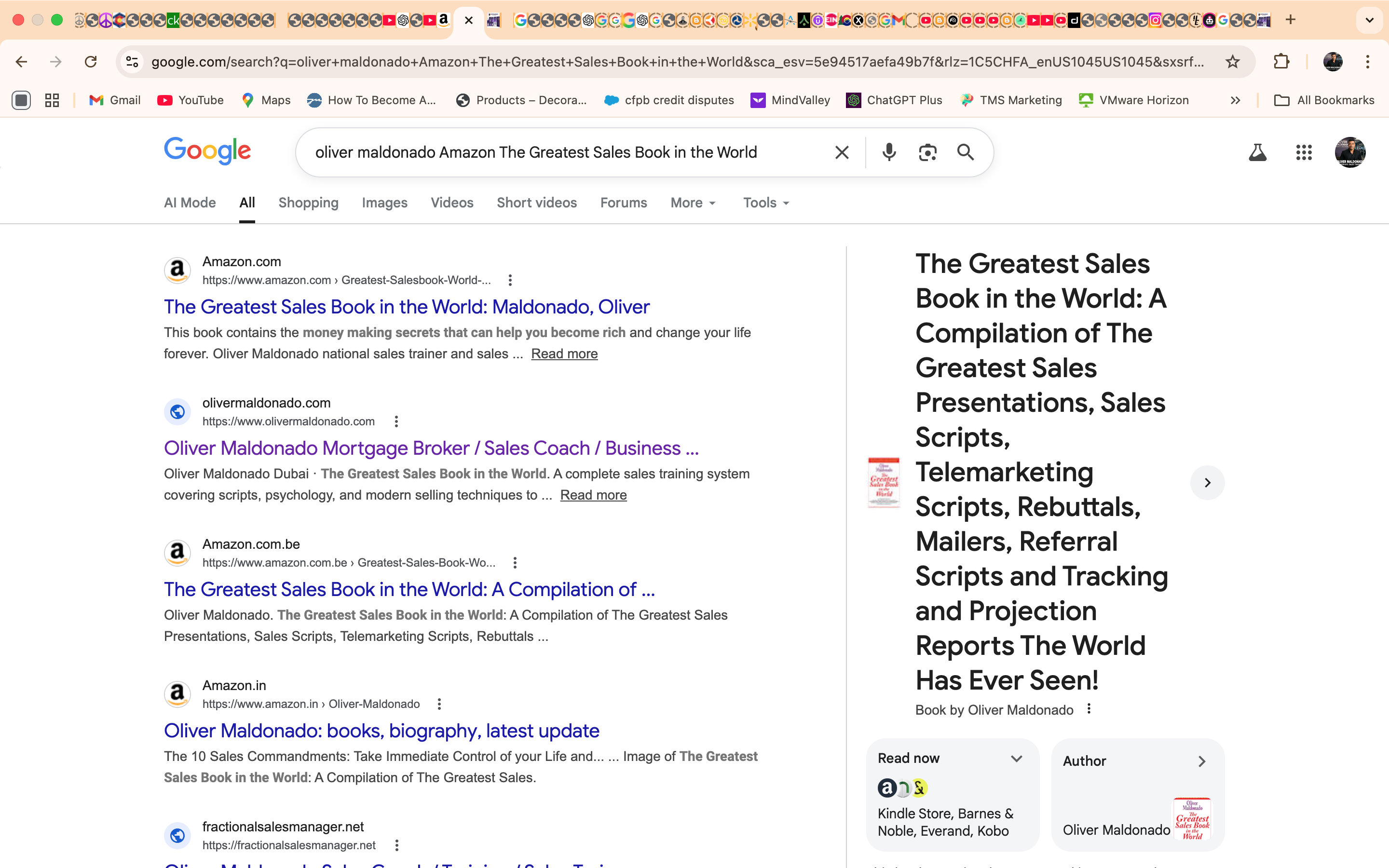This screenshot has height=868, width=1389.
Task: Open the All Bookmarks folder
Action: 1324,100
